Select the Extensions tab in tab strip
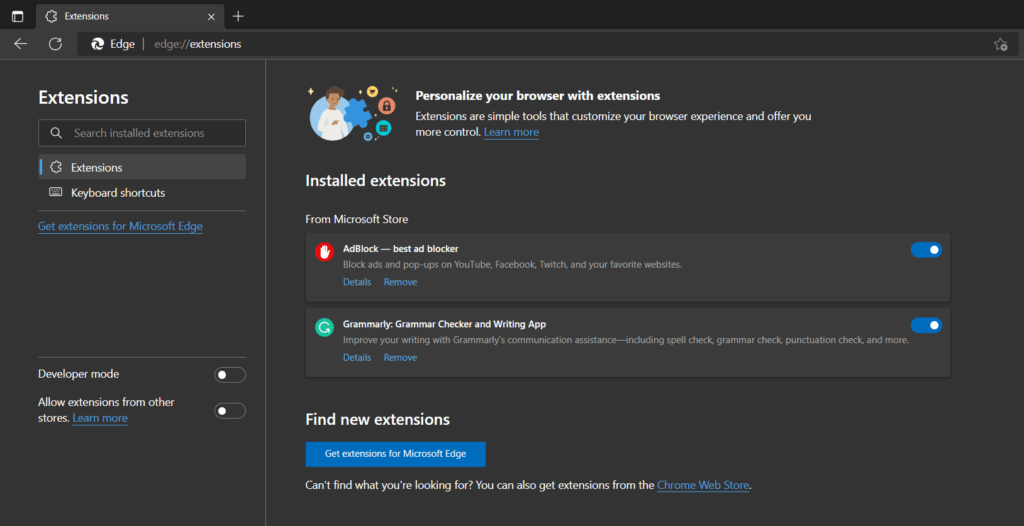Viewport: 1024px width, 526px height. tap(129, 16)
